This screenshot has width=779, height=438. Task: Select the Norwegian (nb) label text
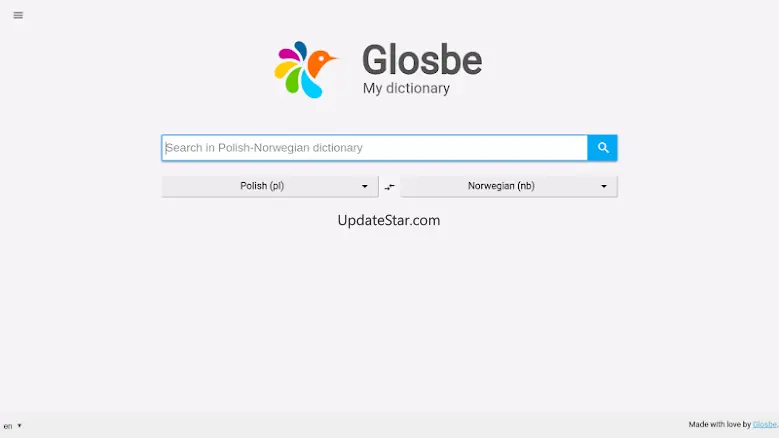501,186
